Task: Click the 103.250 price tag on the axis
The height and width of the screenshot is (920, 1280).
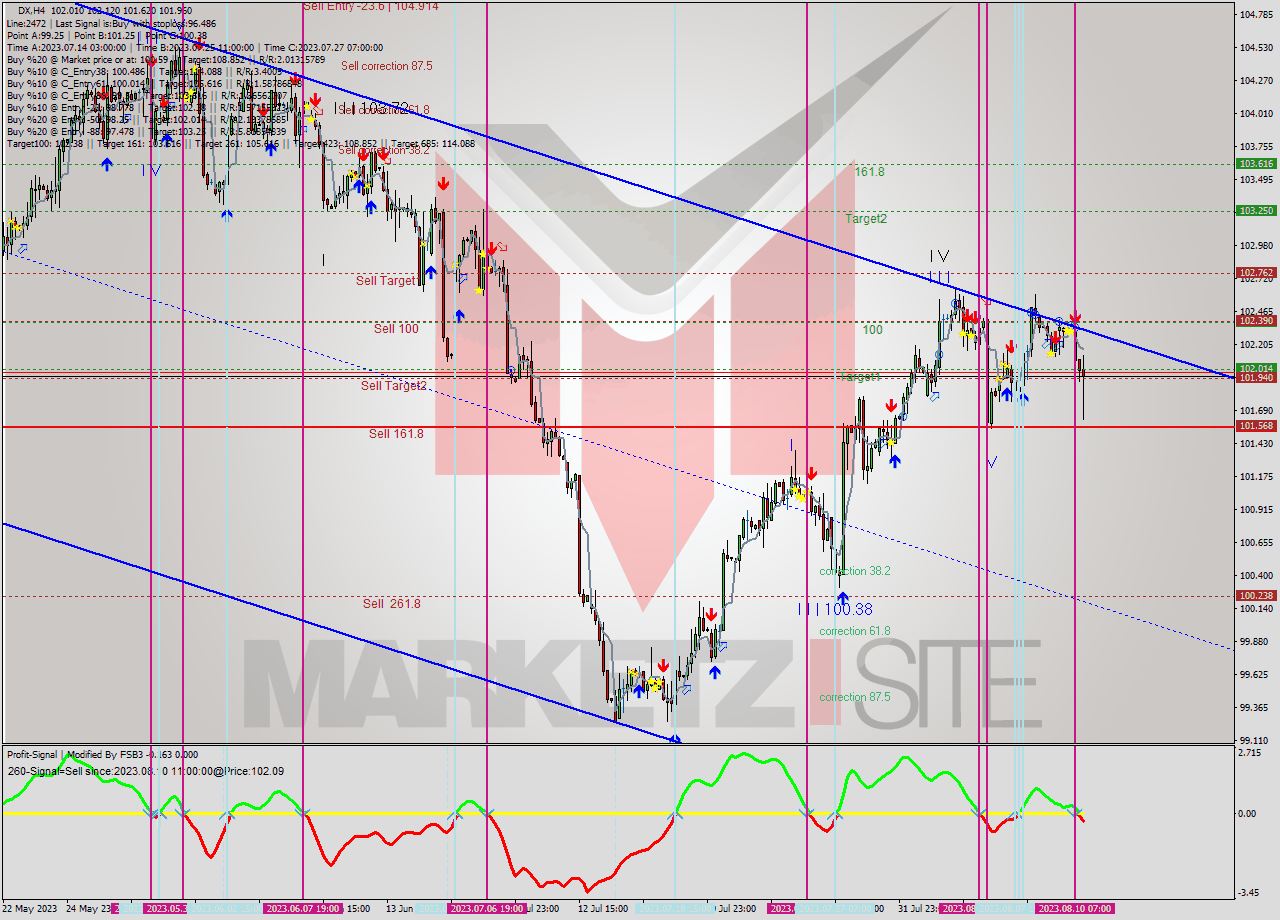Action: click(x=1255, y=211)
